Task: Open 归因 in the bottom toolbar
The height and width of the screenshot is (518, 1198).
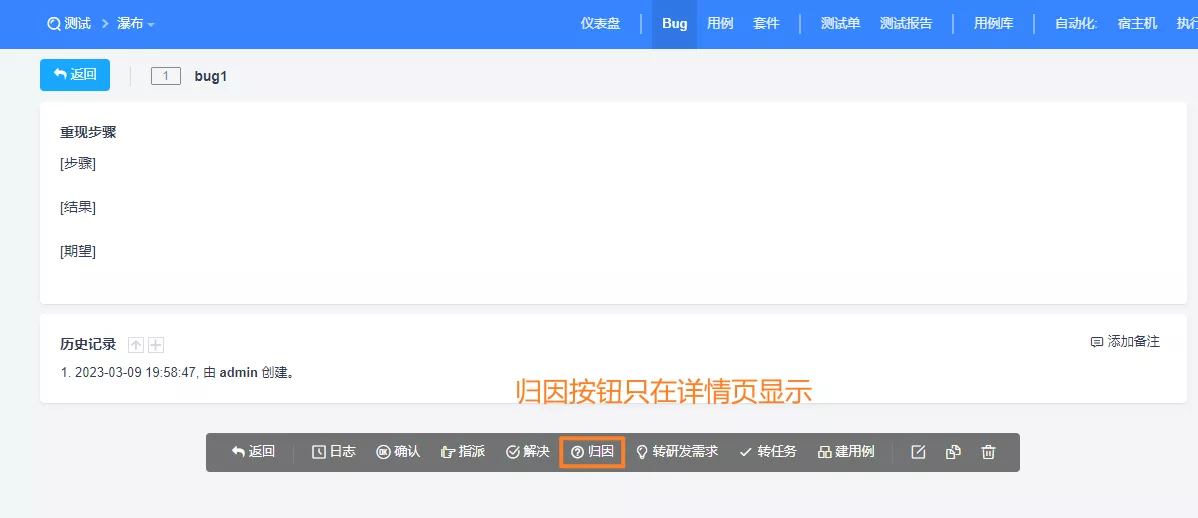Action: 593,452
